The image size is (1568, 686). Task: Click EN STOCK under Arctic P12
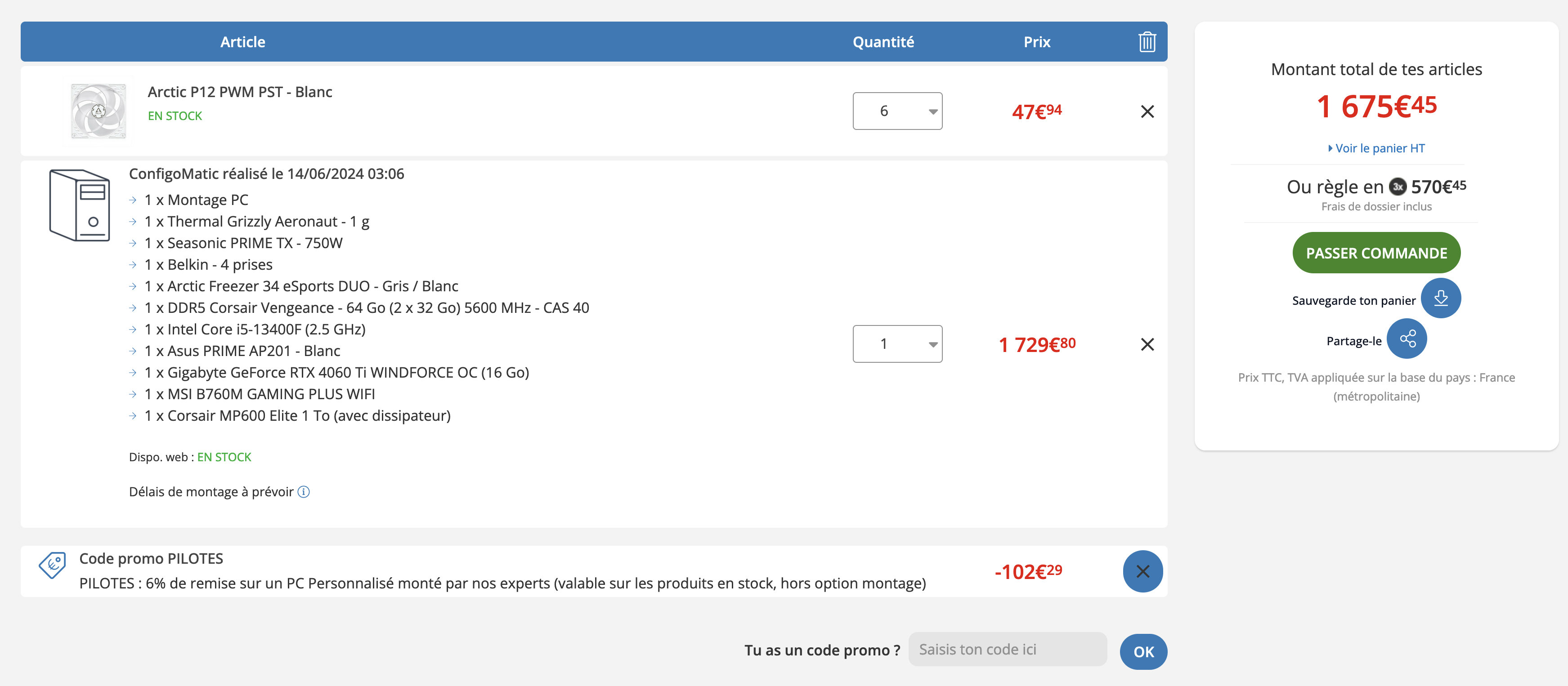tap(175, 116)
